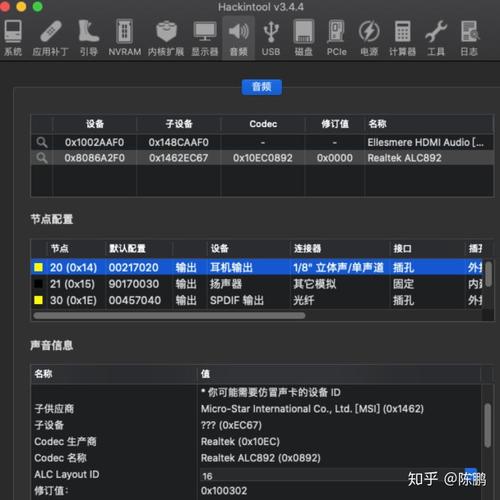Select Realtek ALC892 name cell in devices table
Viewport: 500px width, 500px height.
coord(404,158)
